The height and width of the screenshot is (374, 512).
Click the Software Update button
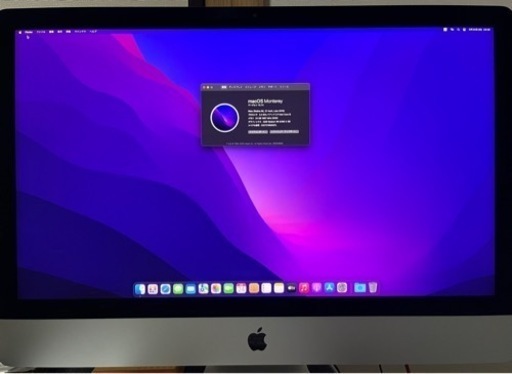pos(284,132)
